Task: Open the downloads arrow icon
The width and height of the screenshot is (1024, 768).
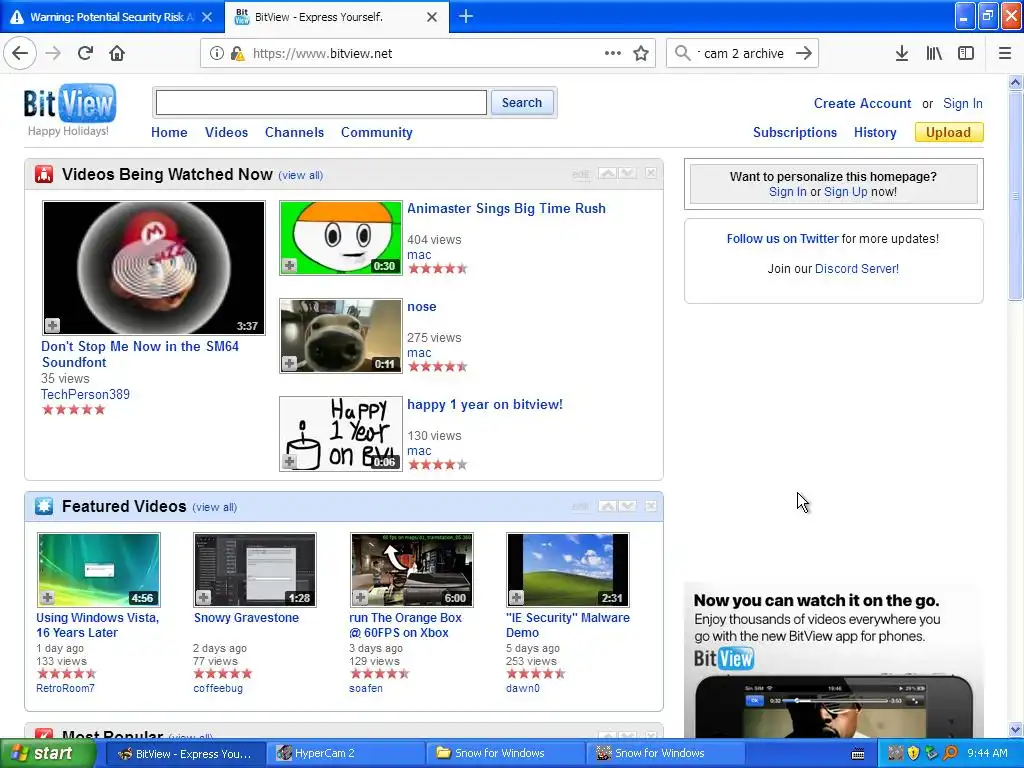Action: pyautogui.click(x=901, y=54)
